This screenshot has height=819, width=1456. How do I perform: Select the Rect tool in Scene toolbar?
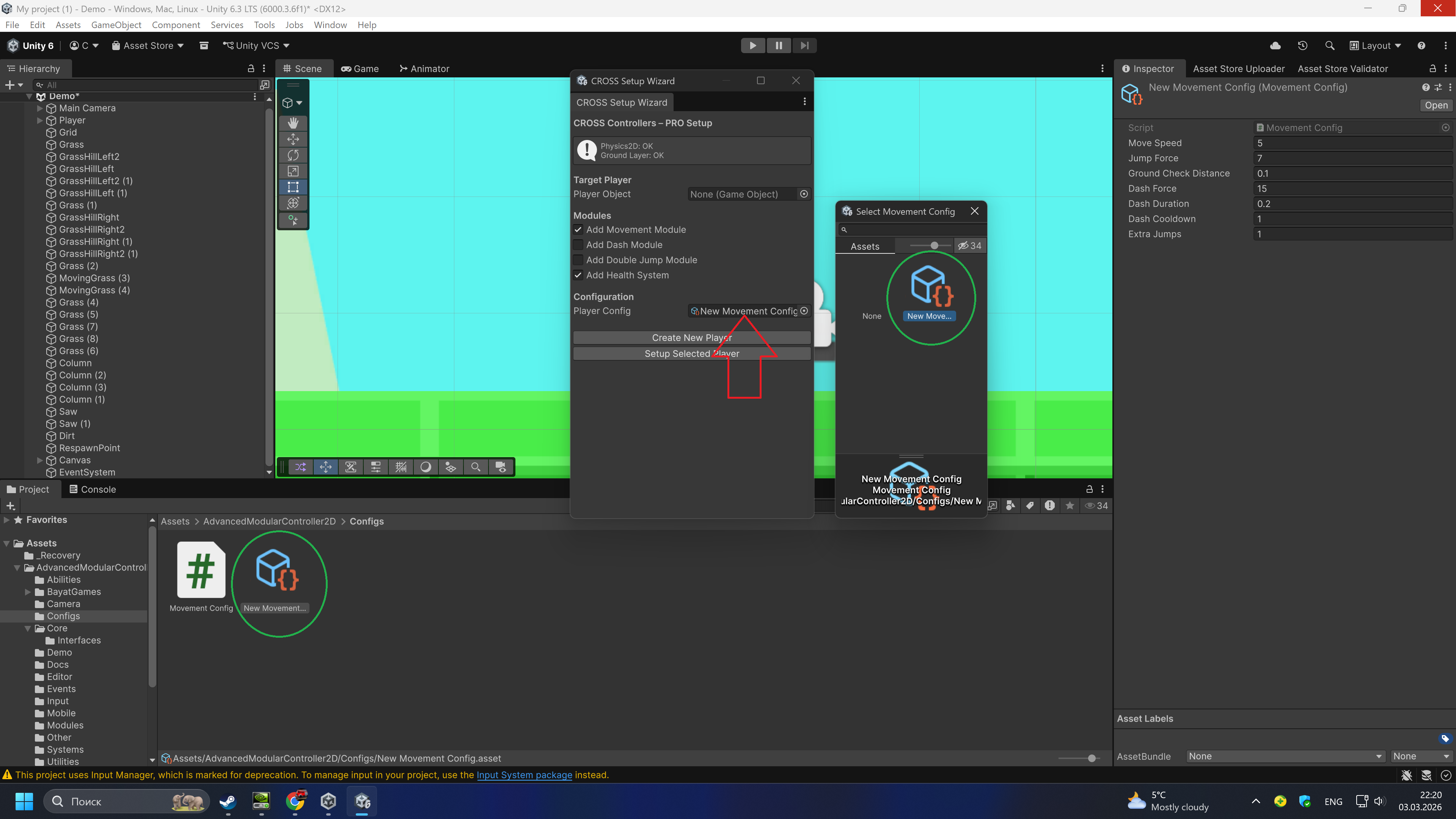pyautogui.click(x=293, y=187)
